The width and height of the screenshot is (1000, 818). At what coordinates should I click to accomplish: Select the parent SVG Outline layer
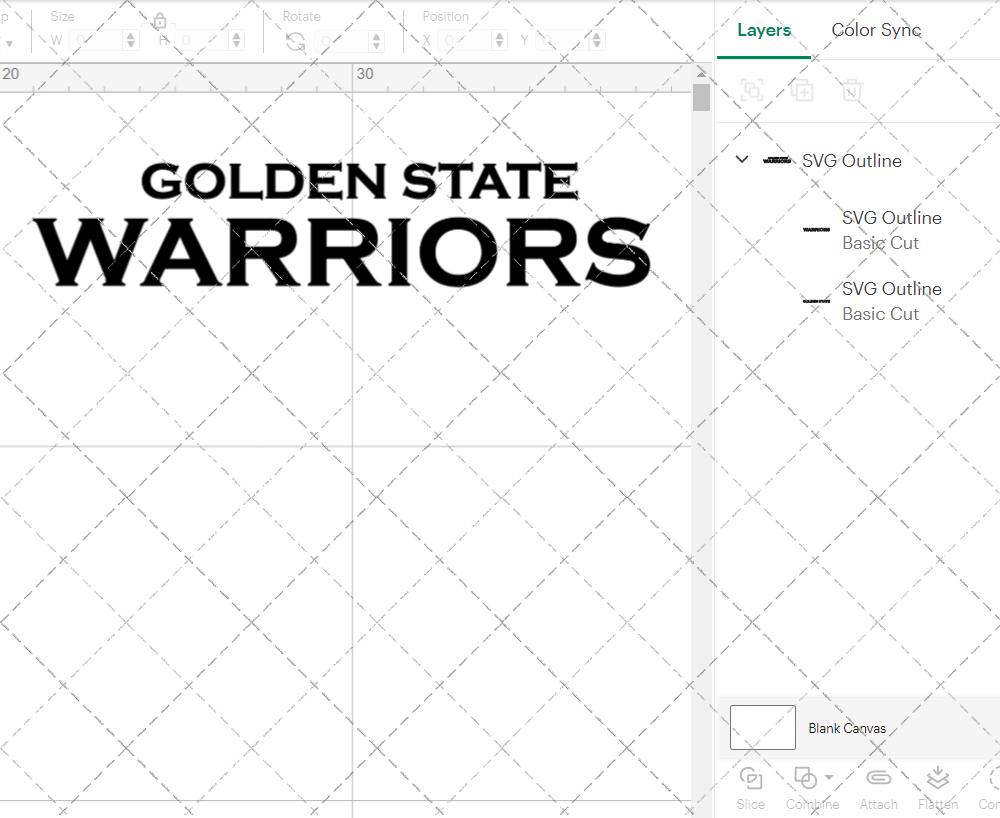click(851, 160)
